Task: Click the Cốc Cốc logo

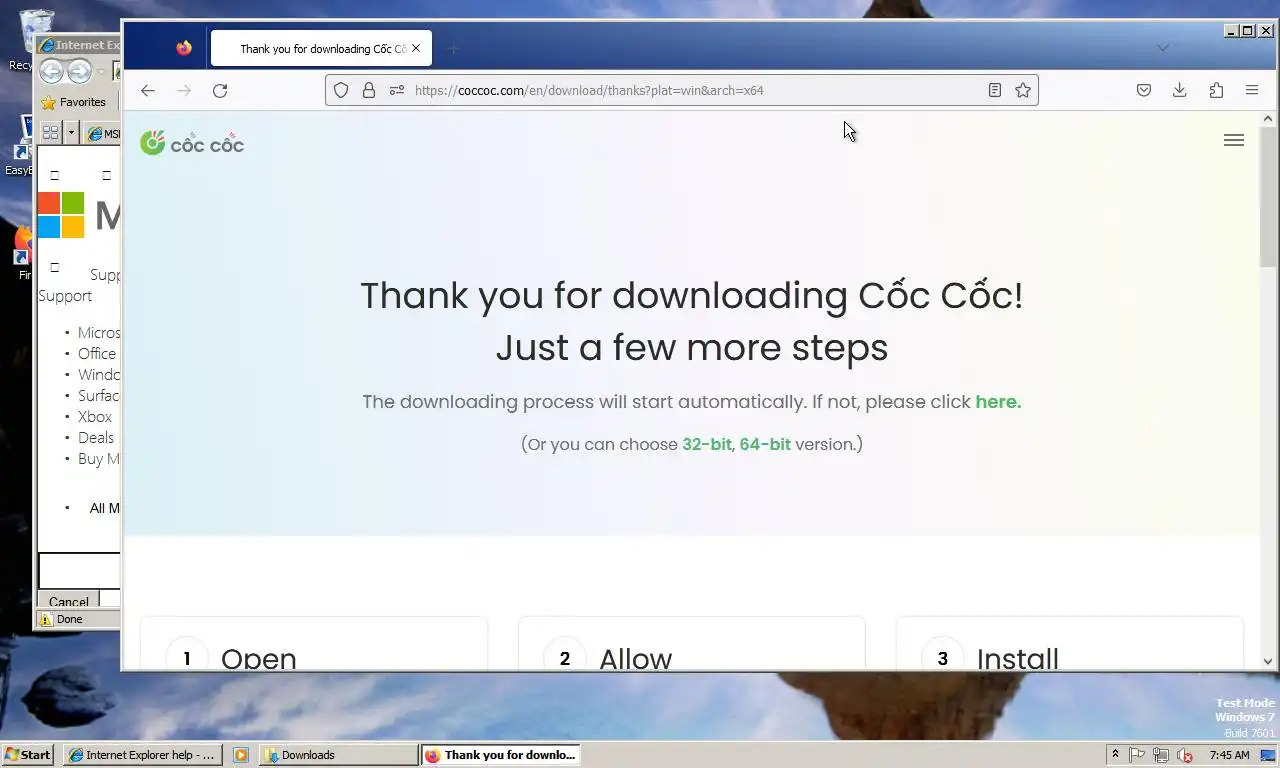Action: point(192,143)
